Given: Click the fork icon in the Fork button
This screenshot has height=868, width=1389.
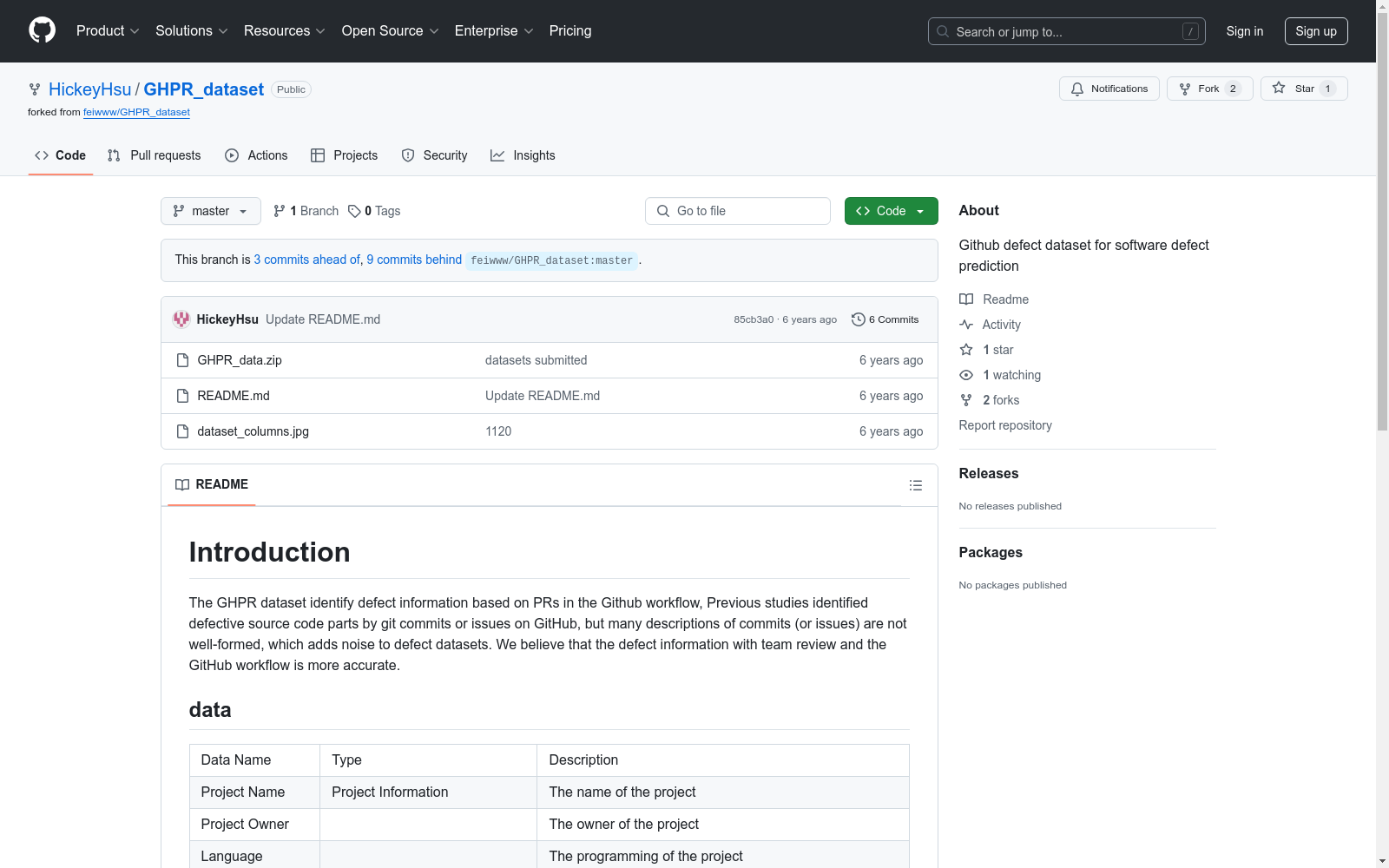Looking at the screenshot, I should [1185, 89].
